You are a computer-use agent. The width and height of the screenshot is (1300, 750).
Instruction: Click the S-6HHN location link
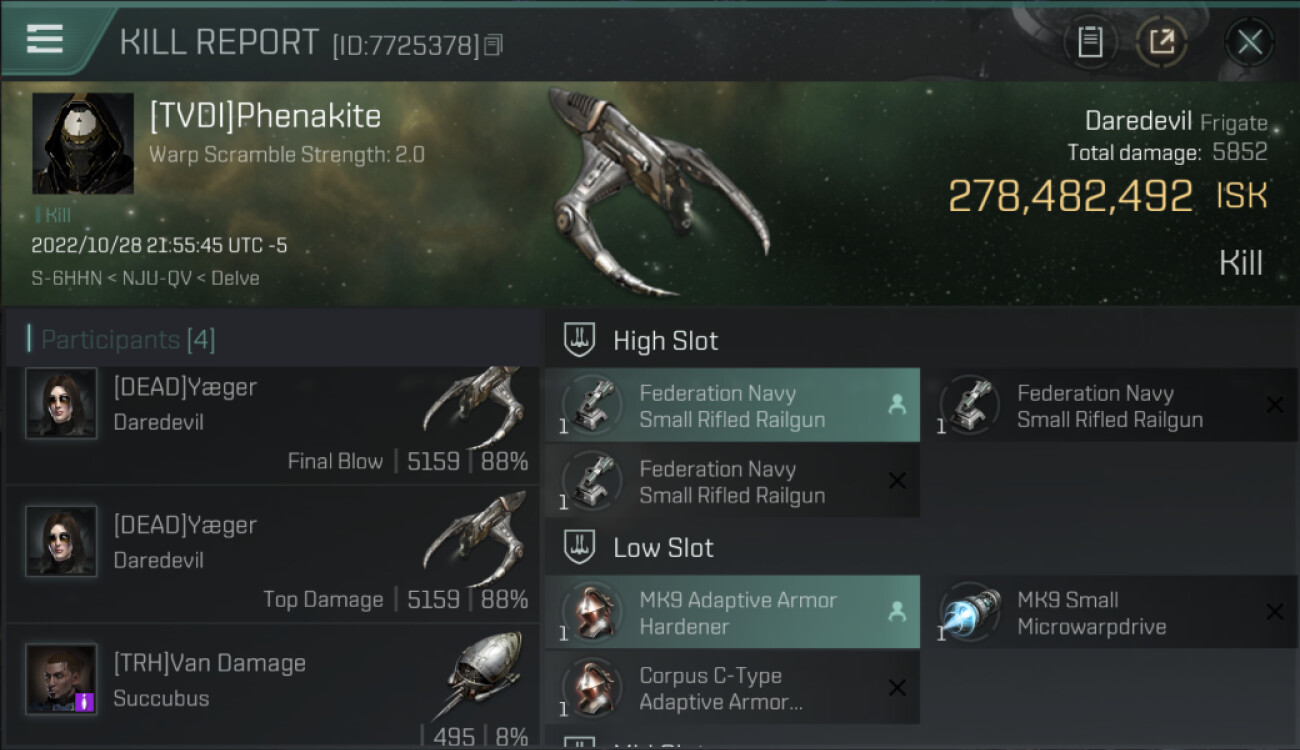(x=66, y=278)
